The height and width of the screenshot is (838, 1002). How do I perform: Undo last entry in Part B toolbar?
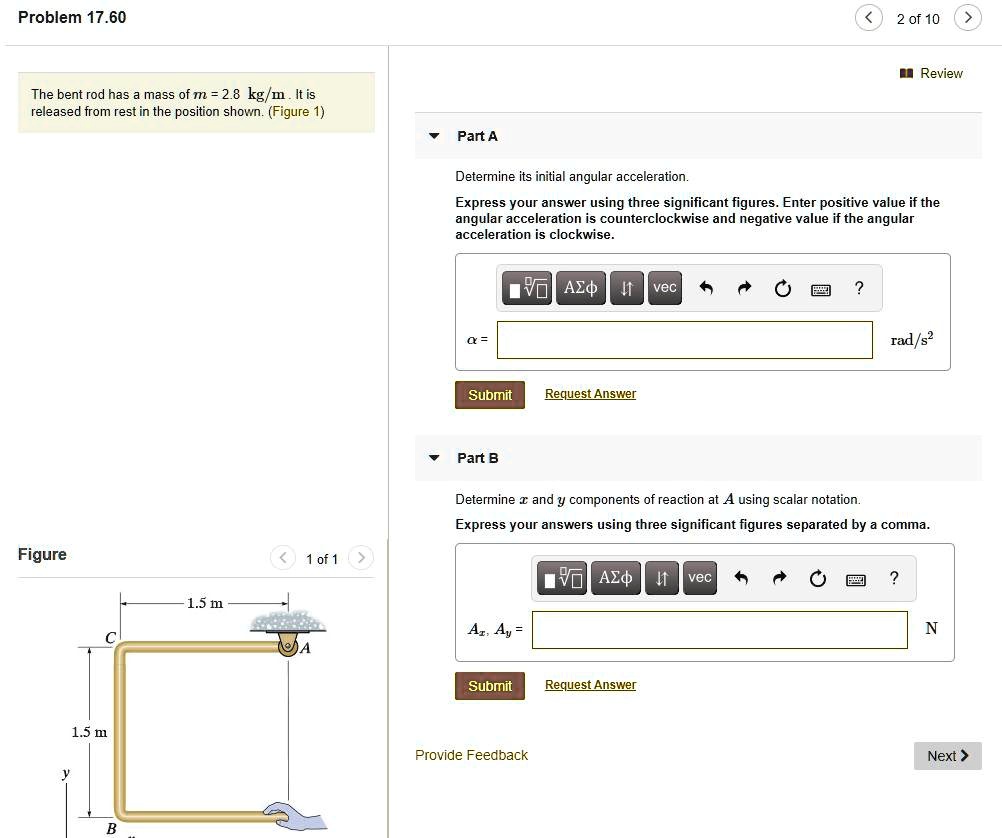tap(741, 578)
